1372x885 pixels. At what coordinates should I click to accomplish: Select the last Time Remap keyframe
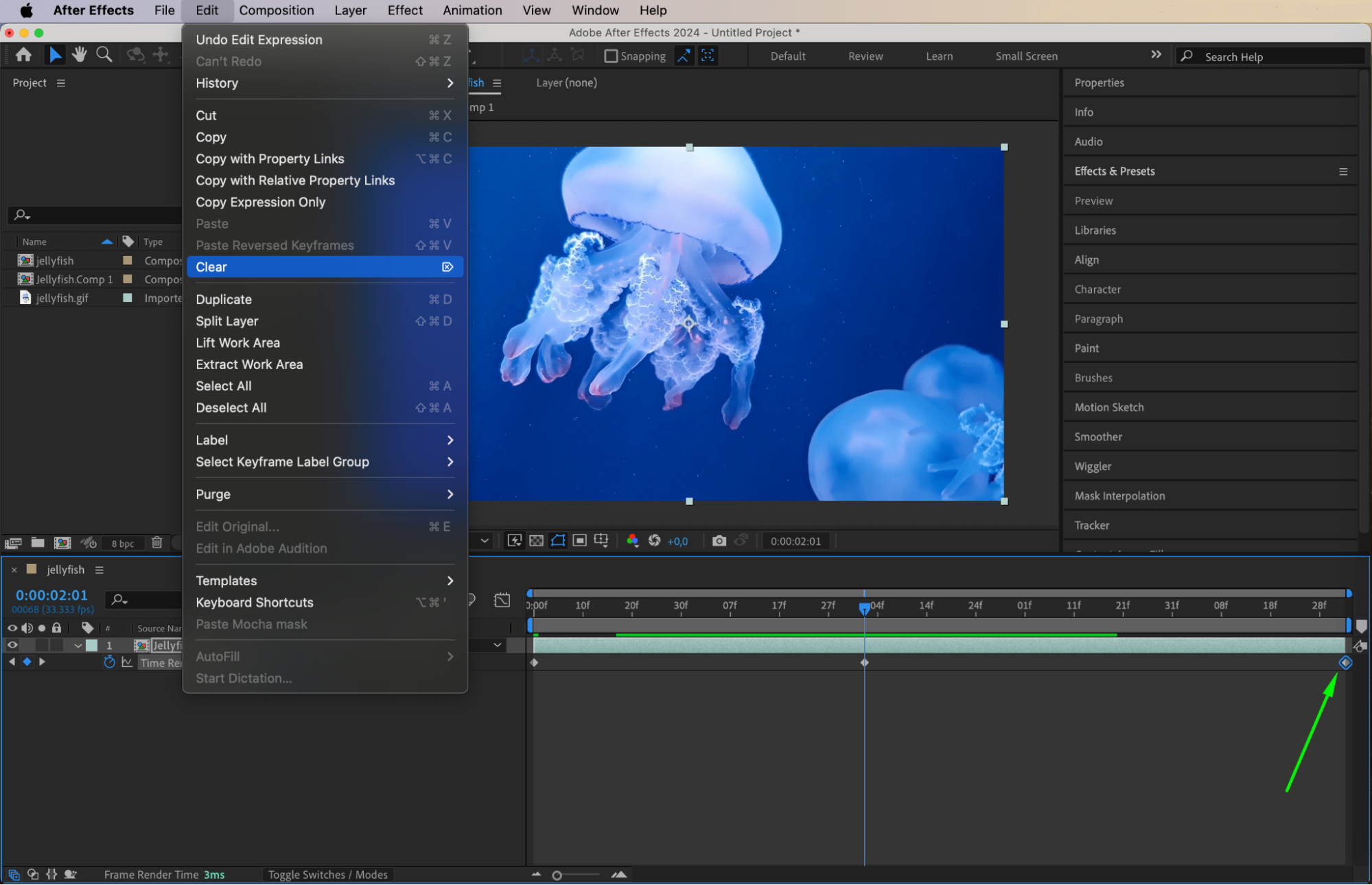pos(1345,663)
